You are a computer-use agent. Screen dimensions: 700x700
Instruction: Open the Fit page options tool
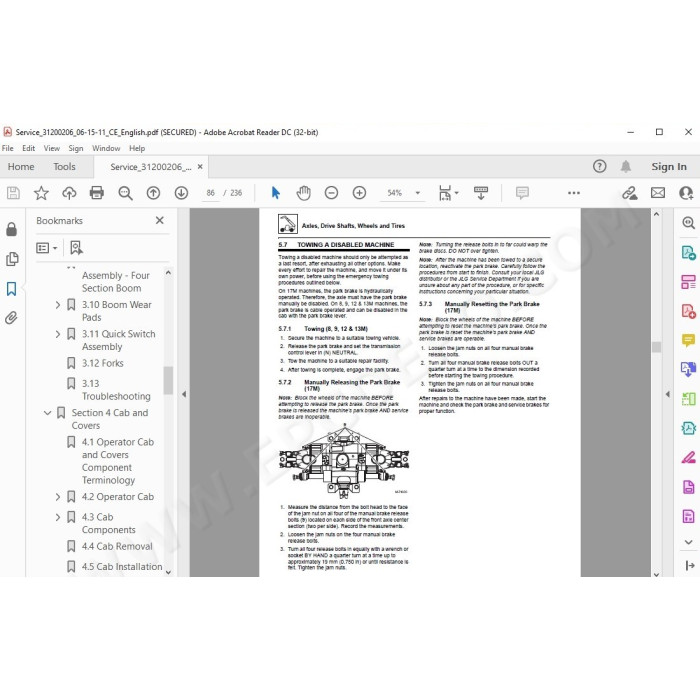pyautogui.click(x=445, y=193)
